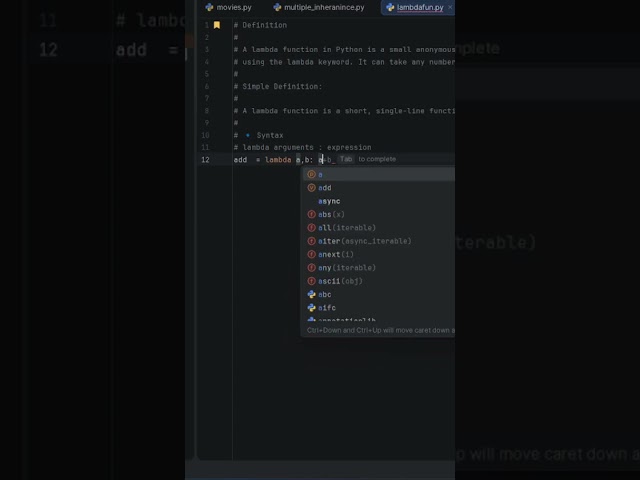Select the lambdafun.py editor tab
Screen dimensions: 640x480
coord(420,7)
